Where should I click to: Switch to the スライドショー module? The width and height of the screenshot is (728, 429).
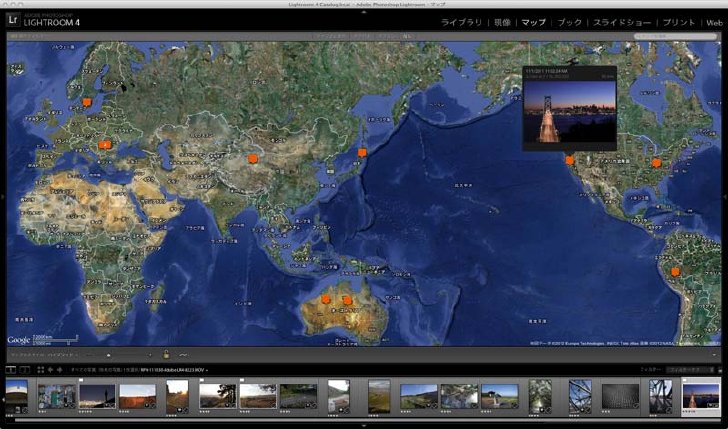pyautogui.click(x=622, y=23)
